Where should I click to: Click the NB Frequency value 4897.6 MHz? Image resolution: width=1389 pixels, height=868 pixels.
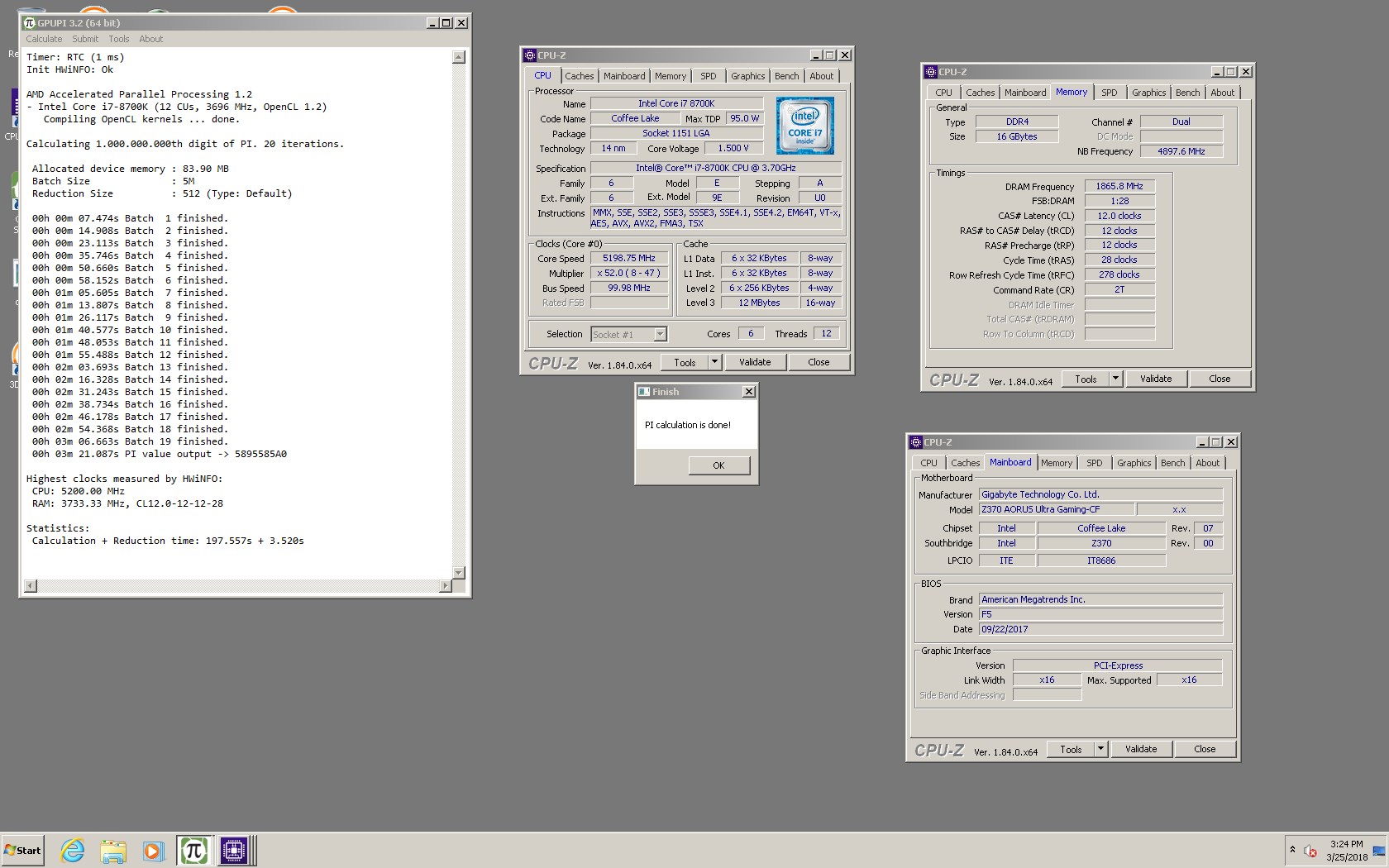pyautogui.click(x=1181, y=151)
